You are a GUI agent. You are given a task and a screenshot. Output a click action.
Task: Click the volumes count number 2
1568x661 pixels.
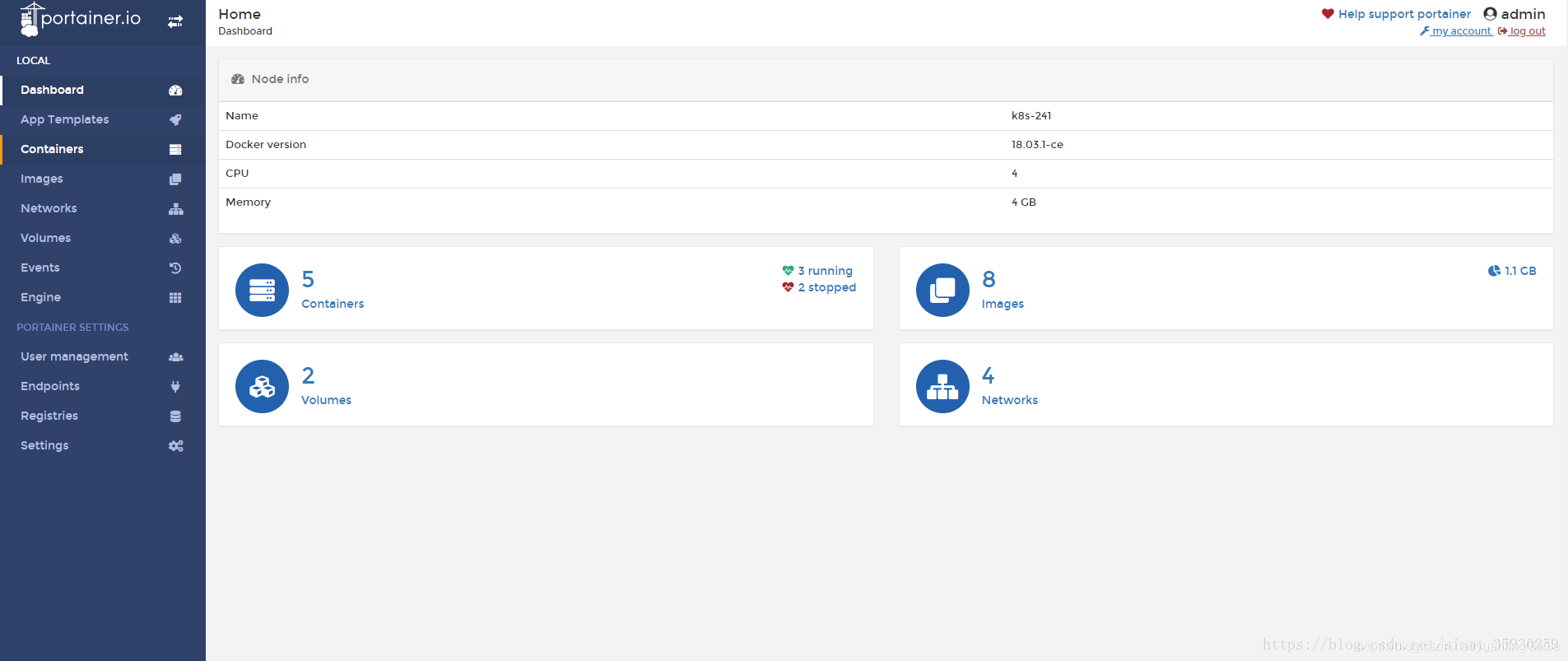point(308,376)
